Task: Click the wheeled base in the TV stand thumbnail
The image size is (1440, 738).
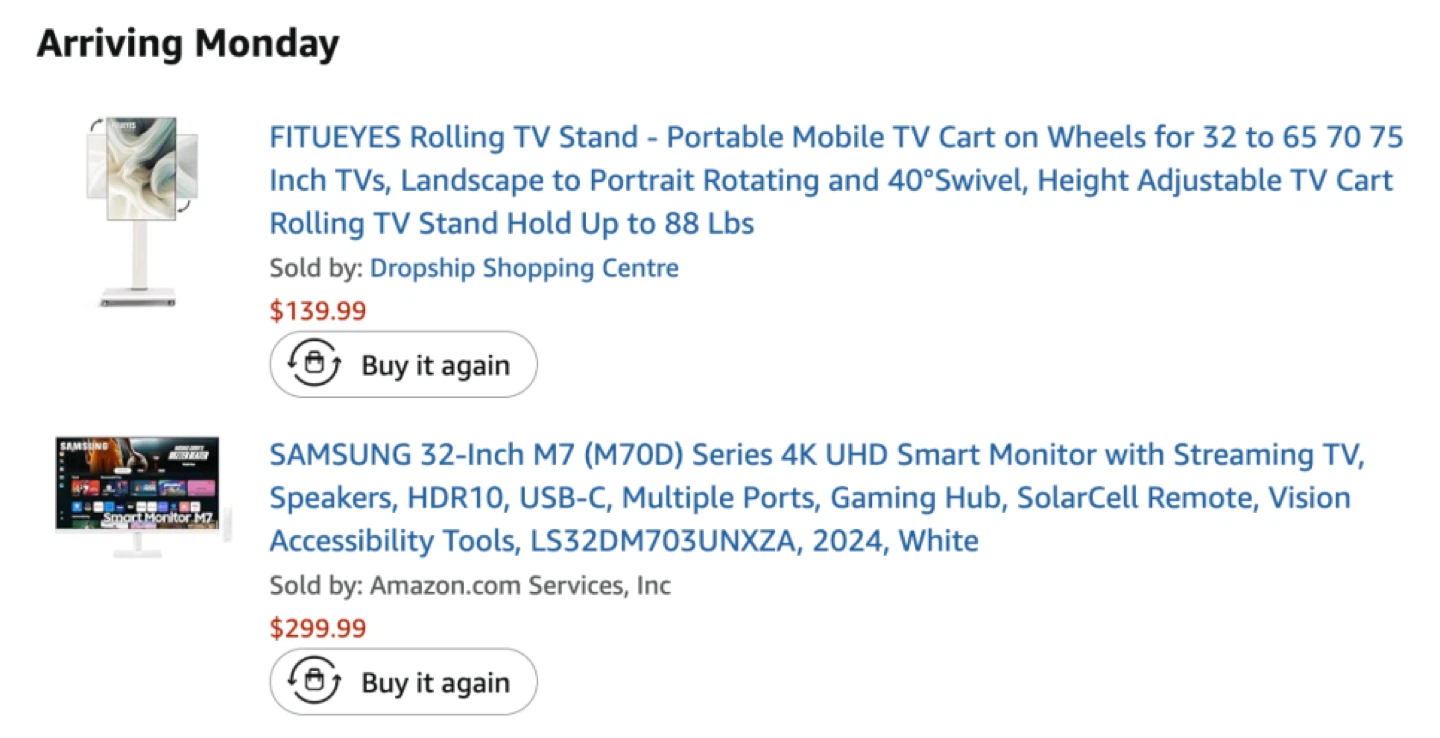Action: coord(138,298)
